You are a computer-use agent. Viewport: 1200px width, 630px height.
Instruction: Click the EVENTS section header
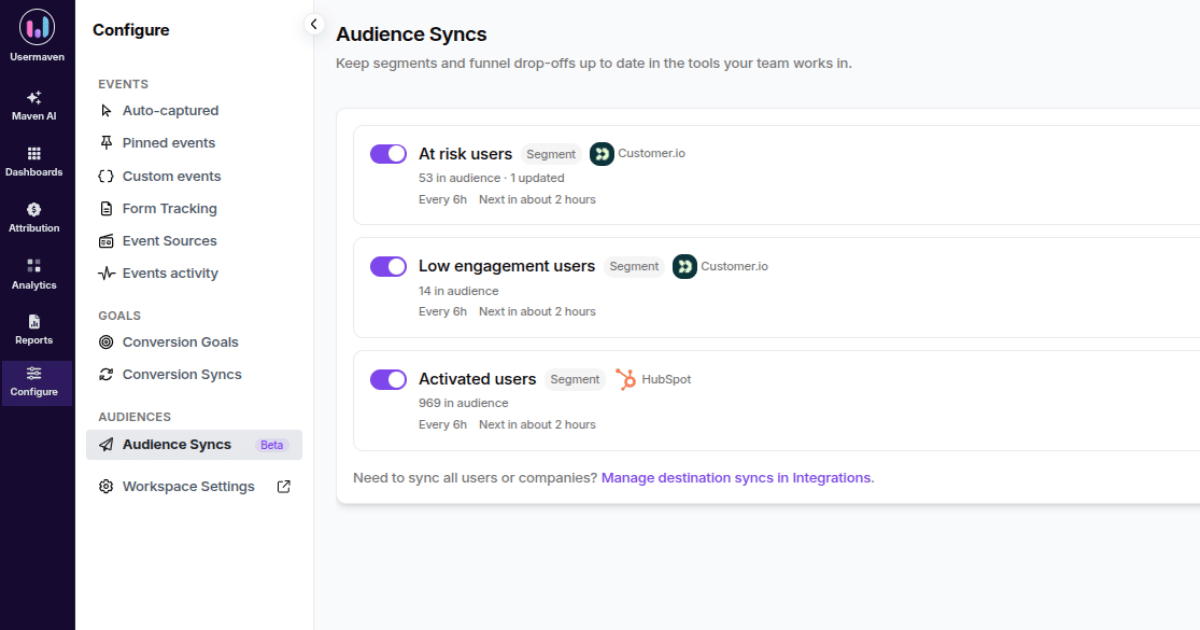click(123, 84)
